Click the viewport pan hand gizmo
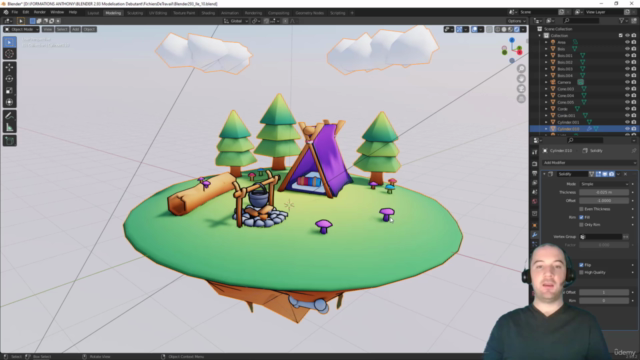The width and height of the screenshot is (640, 360). point(521,79)
